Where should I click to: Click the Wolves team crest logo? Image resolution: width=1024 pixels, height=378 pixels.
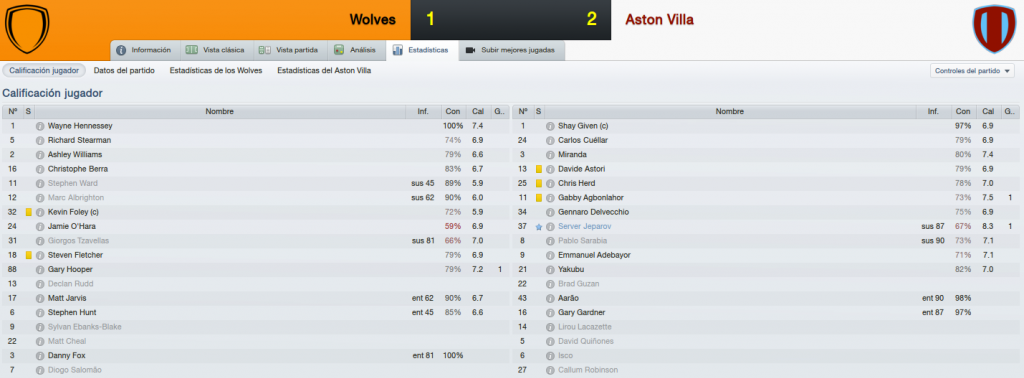pos(27,29)
